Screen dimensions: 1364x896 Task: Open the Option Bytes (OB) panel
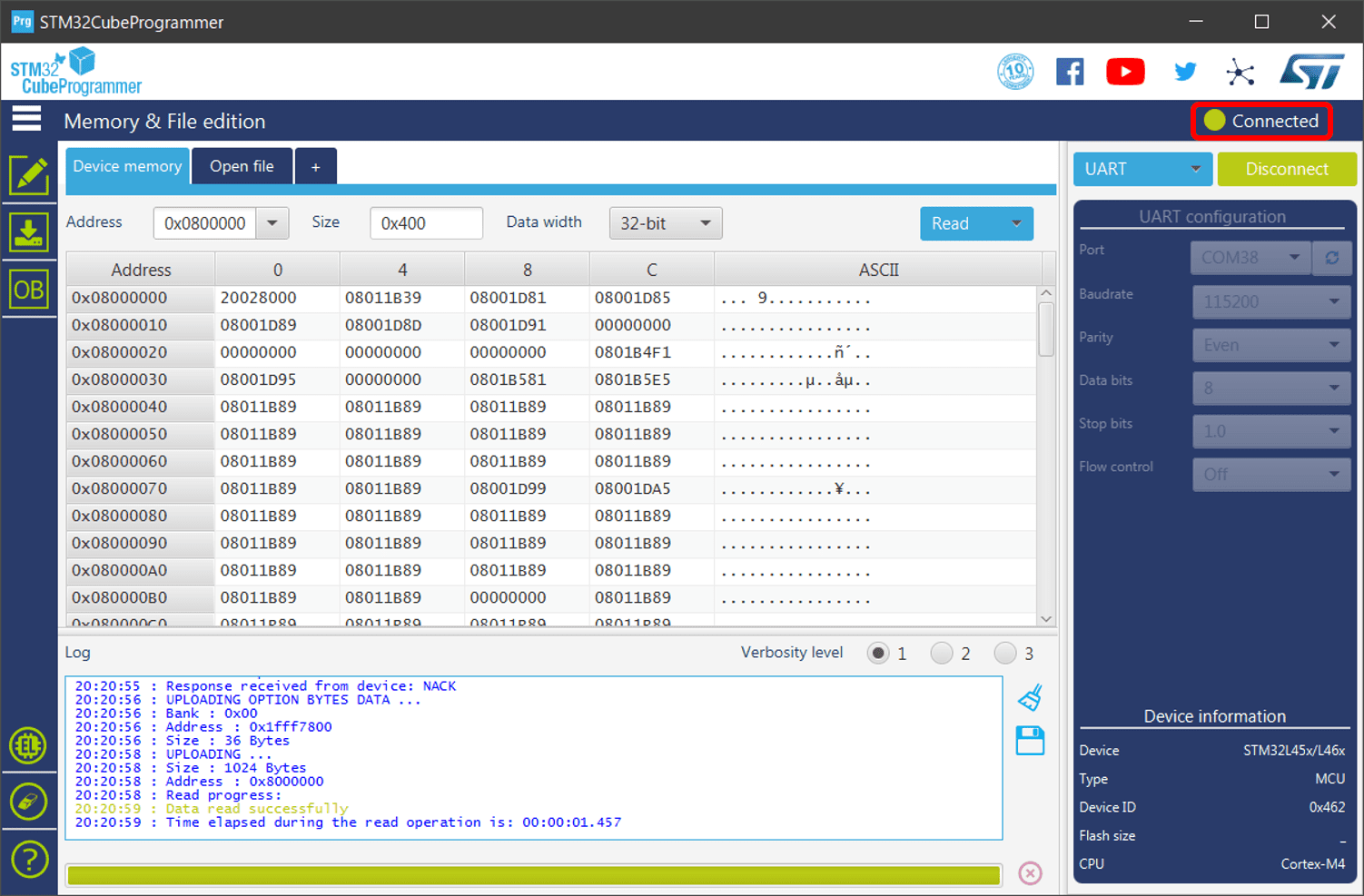(29, 290)
